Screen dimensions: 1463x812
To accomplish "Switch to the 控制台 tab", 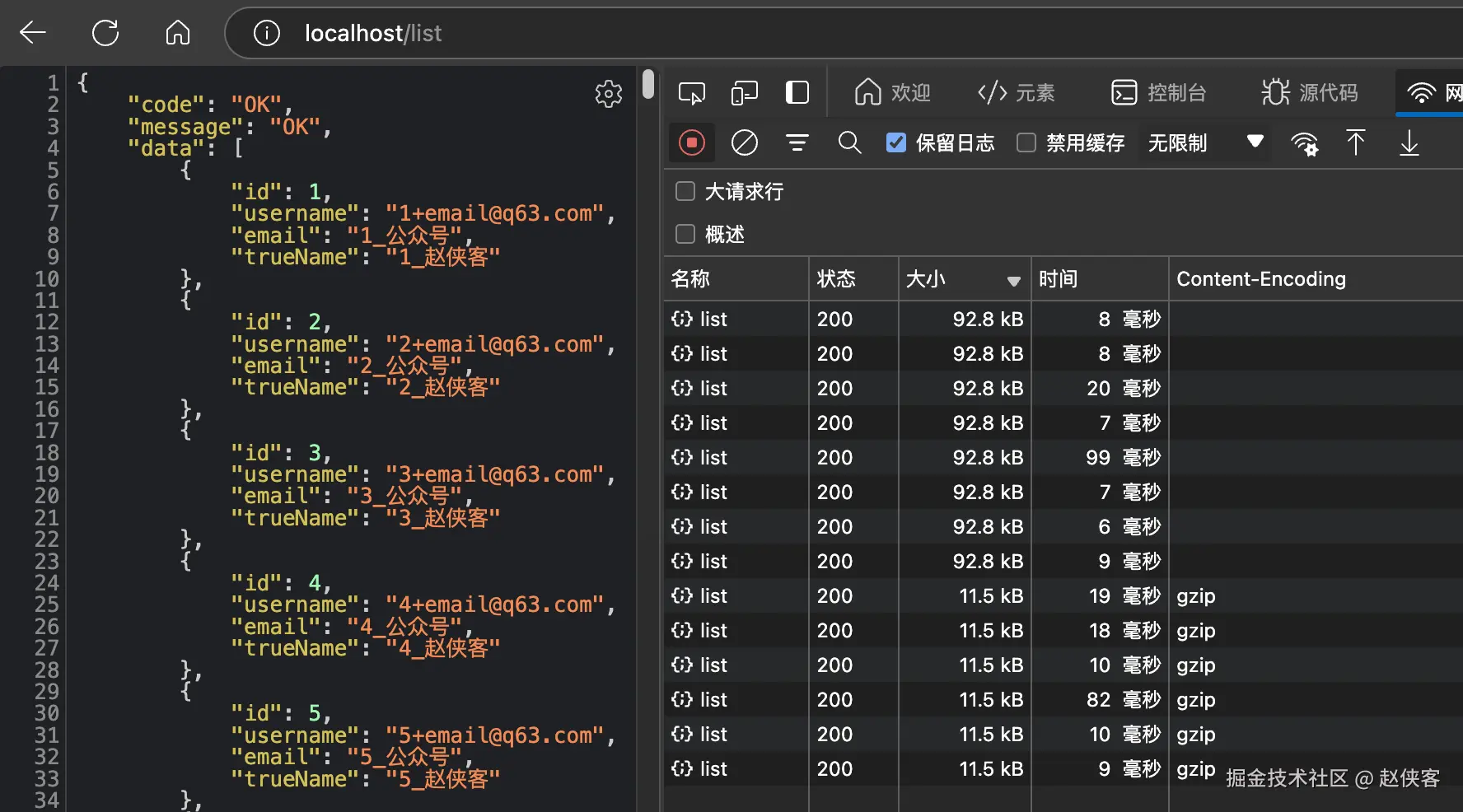I will click(1158, 93).
